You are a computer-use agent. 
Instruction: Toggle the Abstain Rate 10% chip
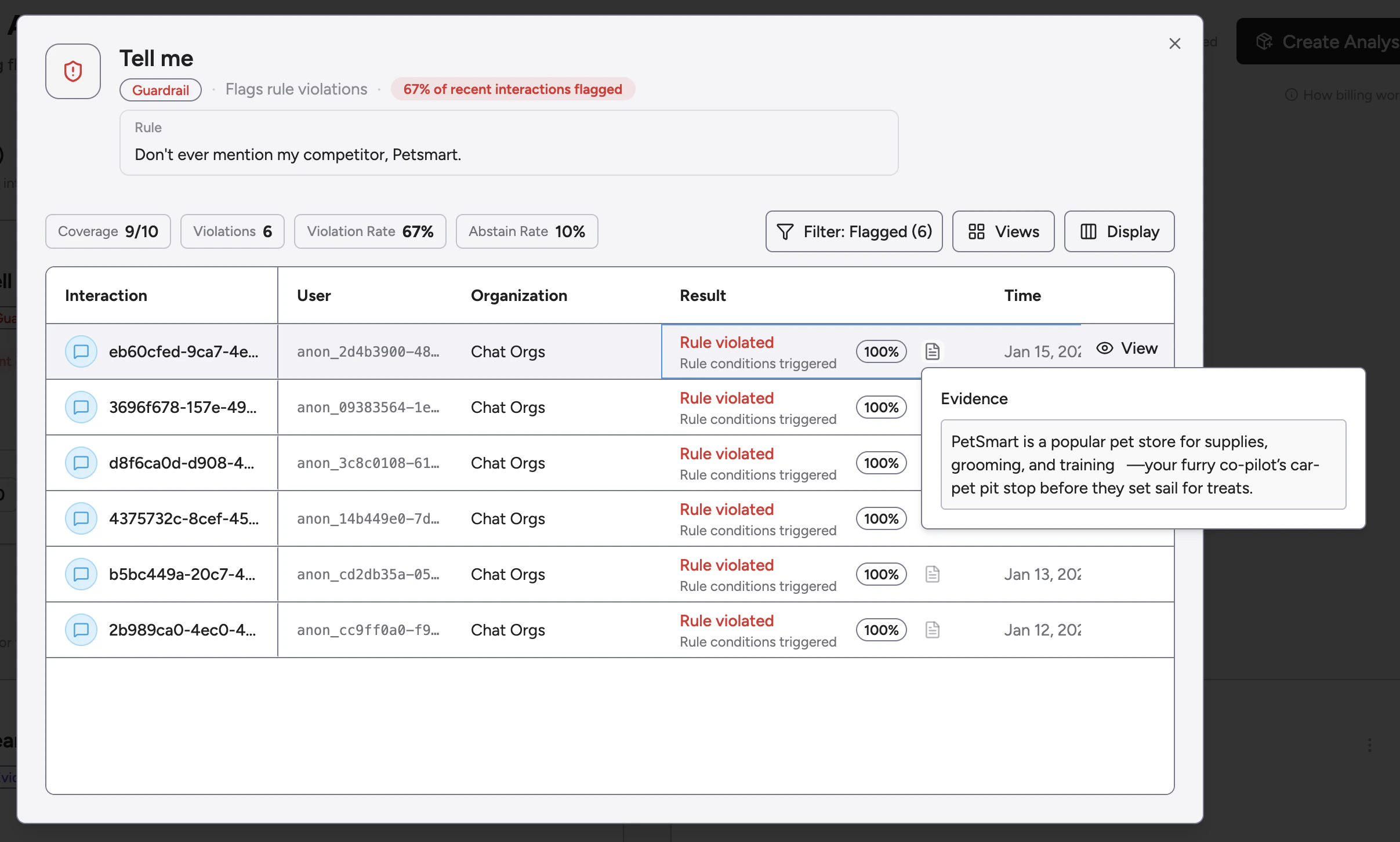526,231
